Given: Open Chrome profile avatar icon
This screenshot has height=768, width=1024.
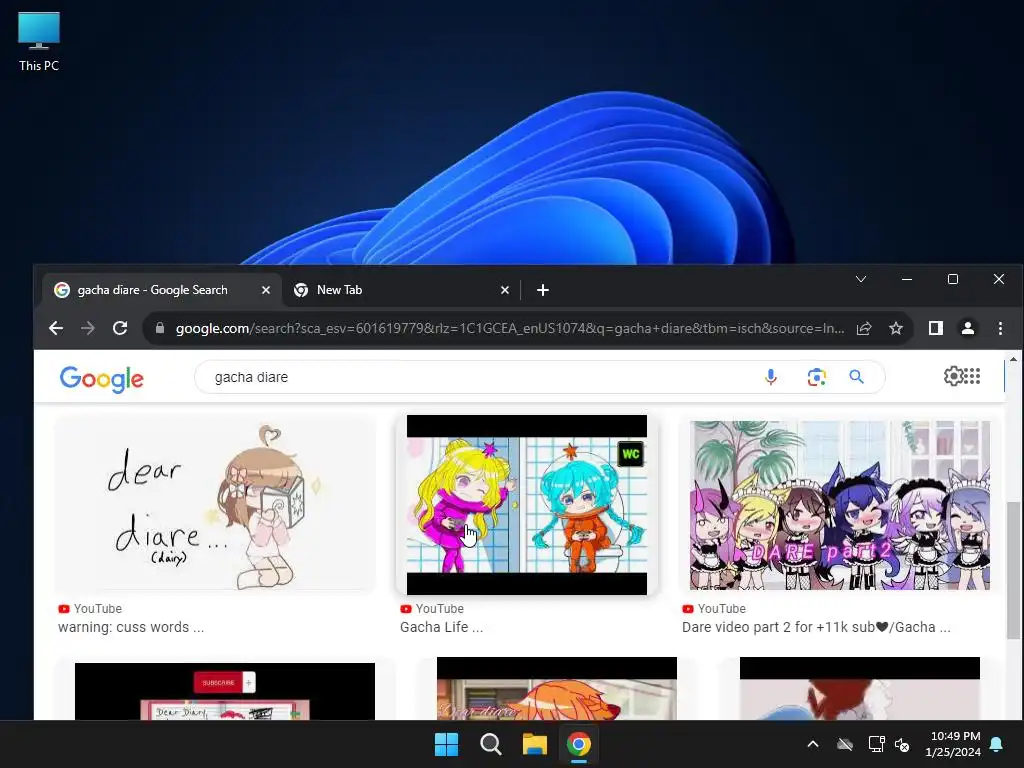Looking at the screenshot, I should click(968, 328).
